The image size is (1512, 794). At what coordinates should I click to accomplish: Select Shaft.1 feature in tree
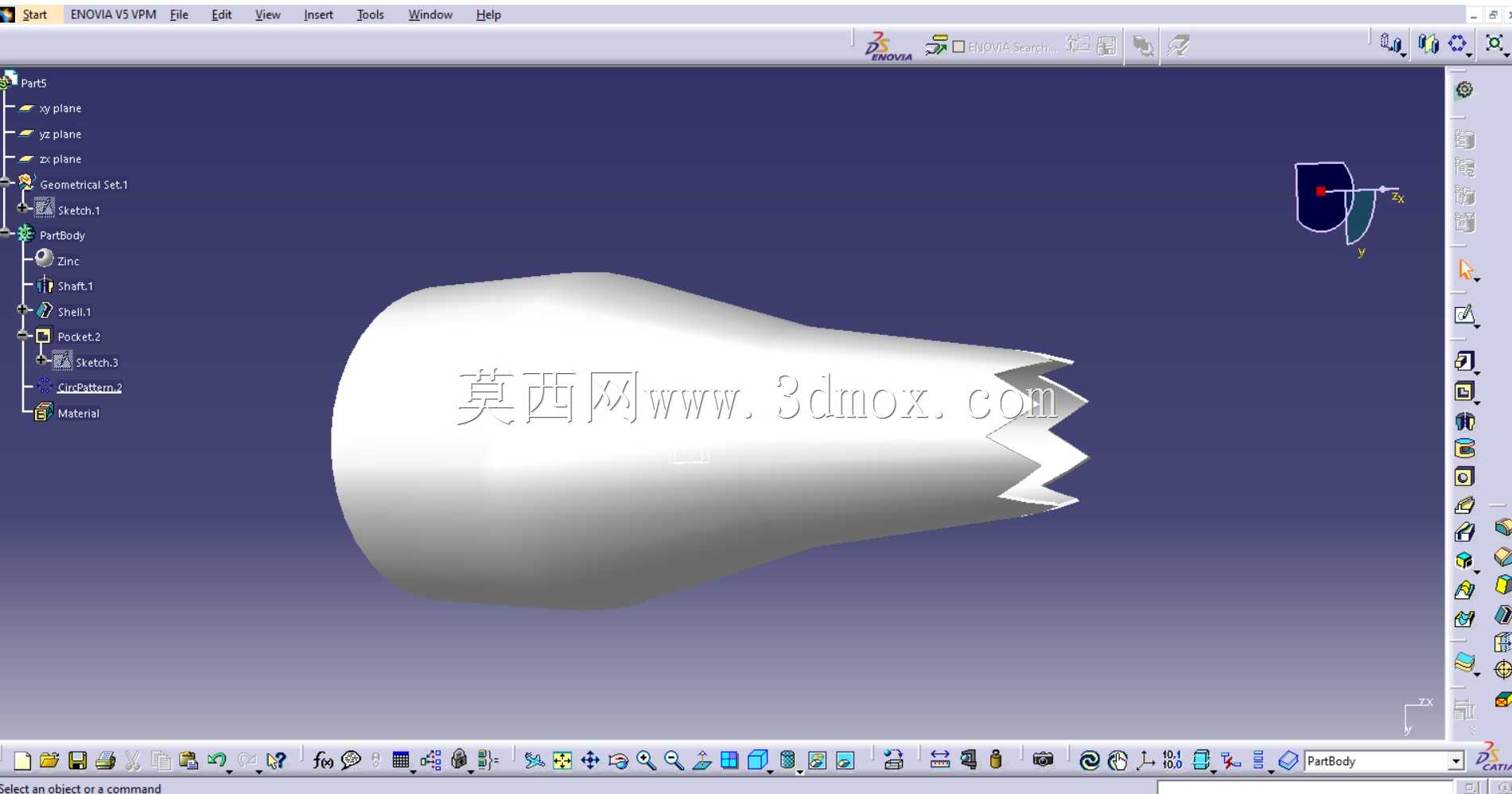coord(75,286)
